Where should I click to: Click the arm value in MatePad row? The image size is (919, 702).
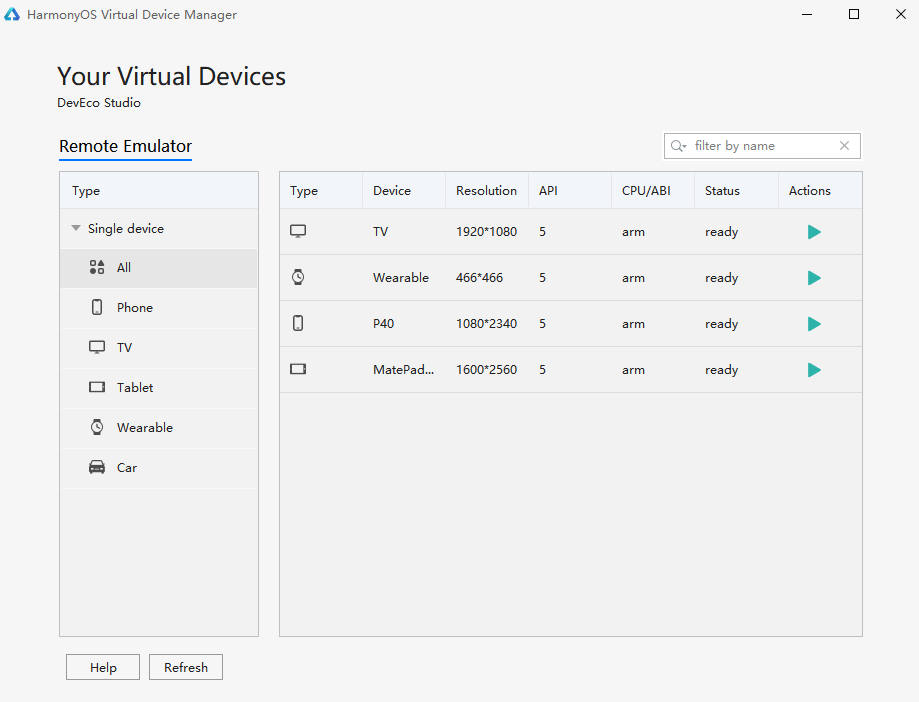point(633,370)
